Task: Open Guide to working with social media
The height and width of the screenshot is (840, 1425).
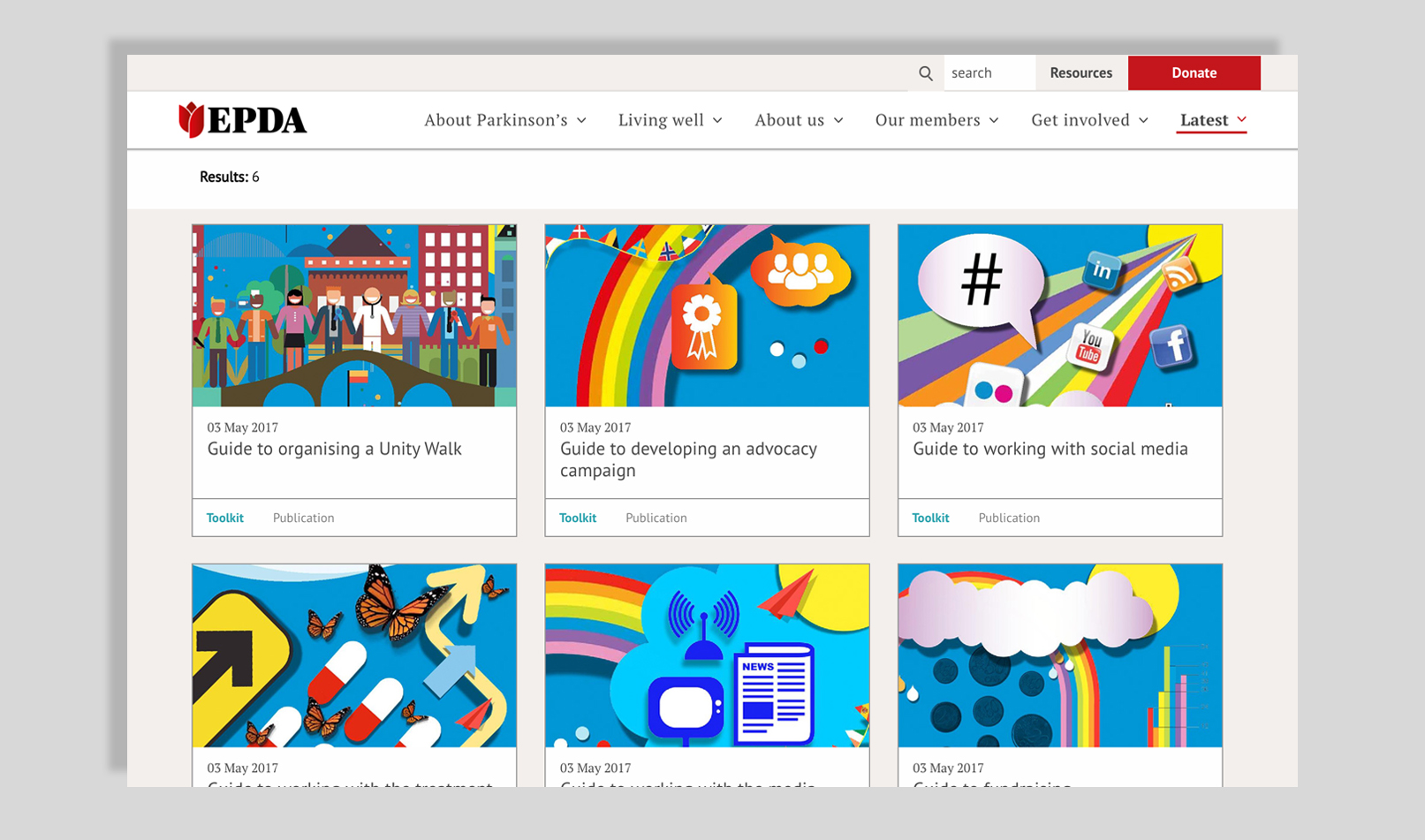Action: 1050,449
